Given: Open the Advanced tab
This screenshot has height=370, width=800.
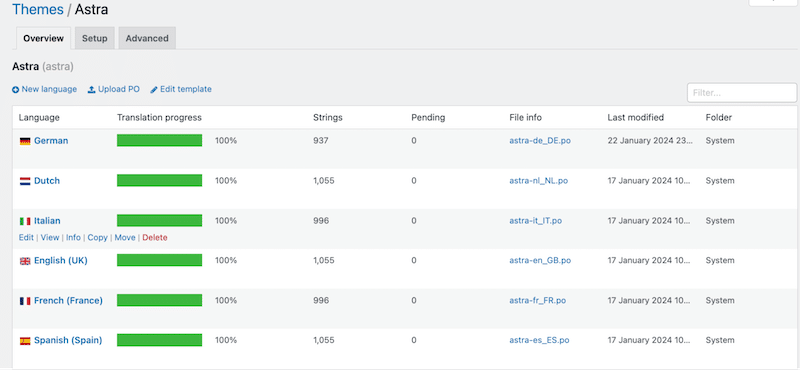Looking at the screenshot, I should pos(147,38).
